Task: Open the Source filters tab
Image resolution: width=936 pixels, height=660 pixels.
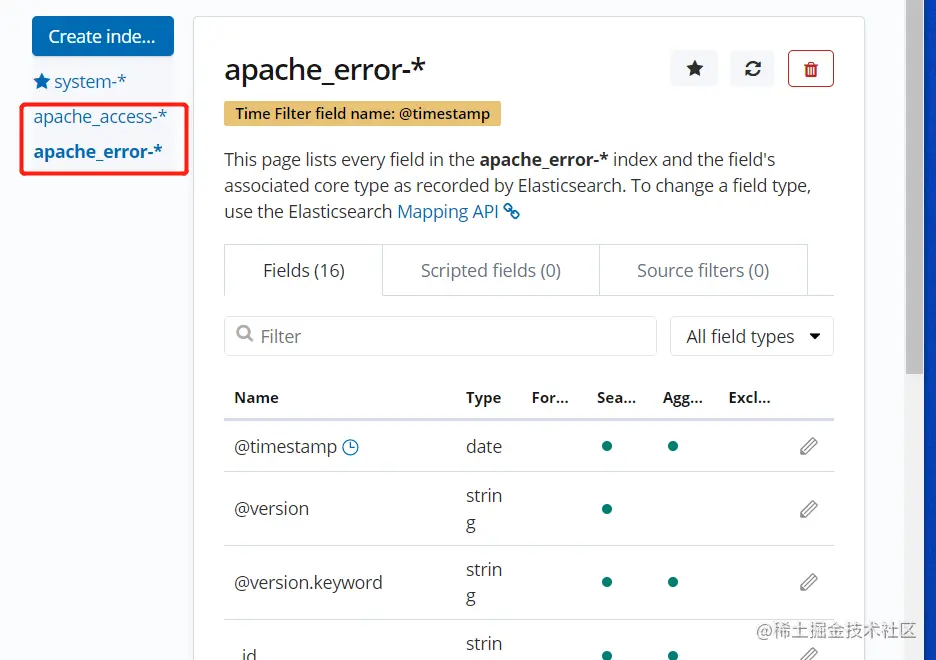Action: 703,271
